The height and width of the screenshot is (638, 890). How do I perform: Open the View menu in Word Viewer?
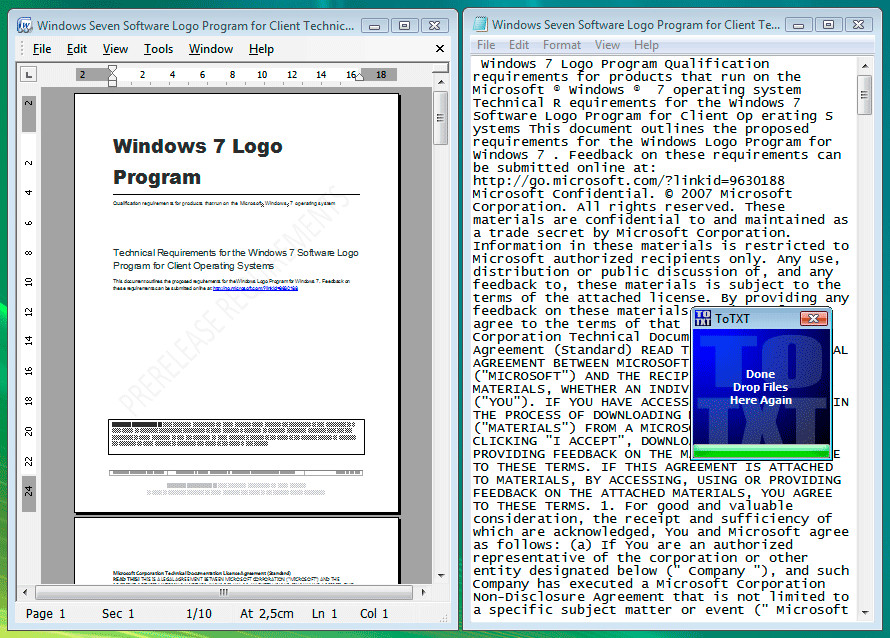tap(115, 49)
